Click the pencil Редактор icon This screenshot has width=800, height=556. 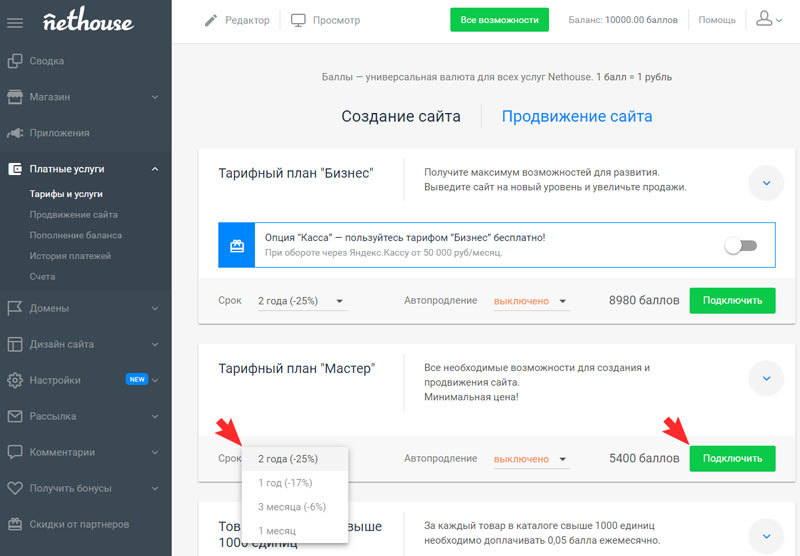[211, 20]
